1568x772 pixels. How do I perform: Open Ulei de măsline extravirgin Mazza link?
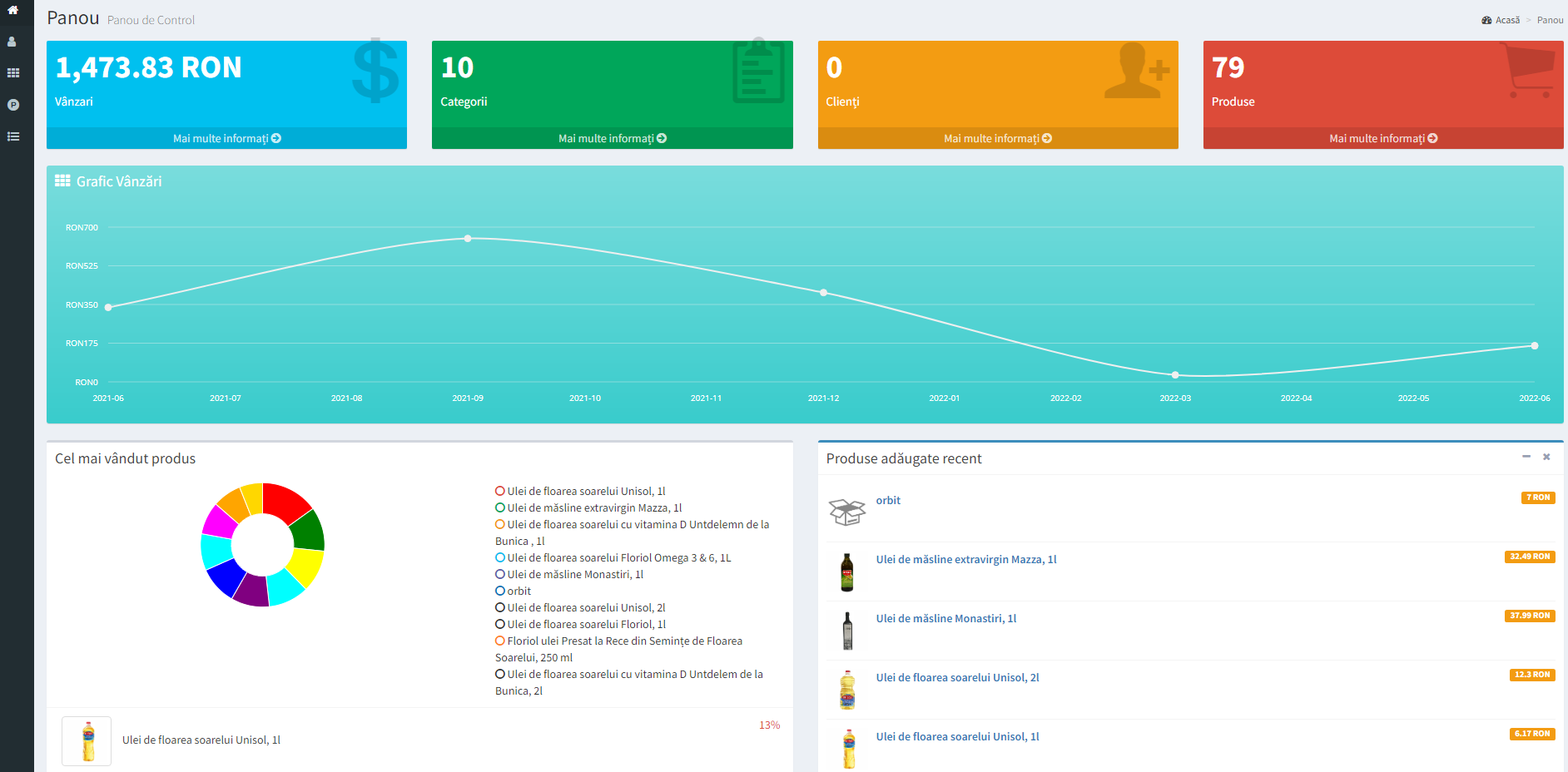click(x=965, y=559)
